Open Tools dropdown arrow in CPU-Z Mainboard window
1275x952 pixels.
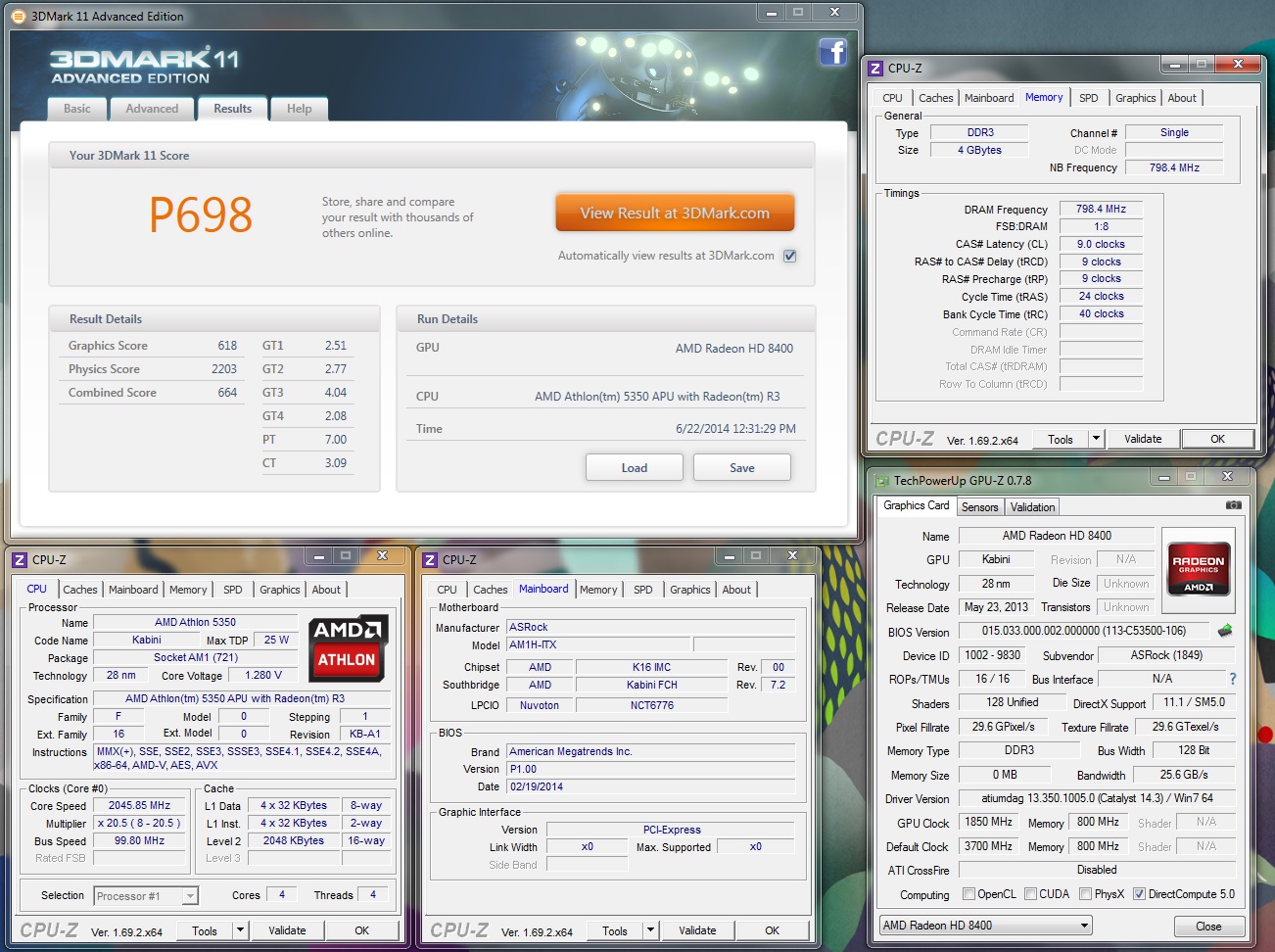pyautogui.click(x=651, y=930)
